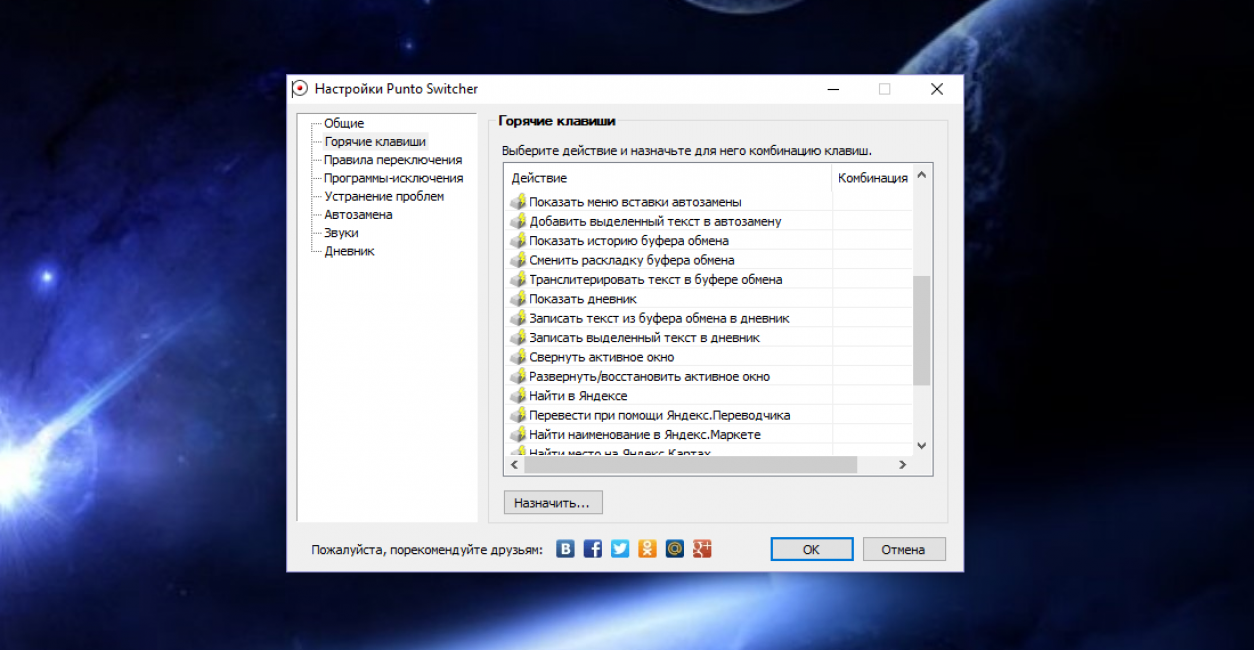Click the vertical scrollbar thumb
The height and width of the screenshot is (650, 1254).
[922, 331]
